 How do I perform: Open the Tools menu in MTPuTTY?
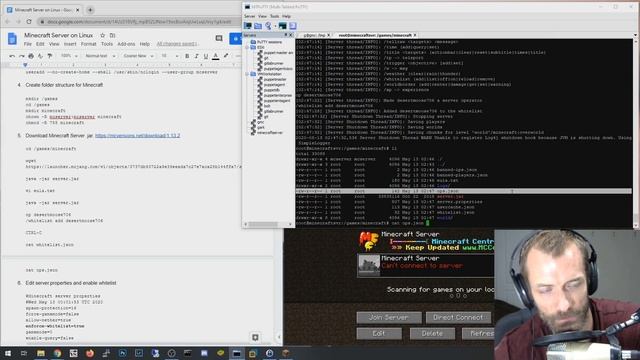(x=274, y=16)
